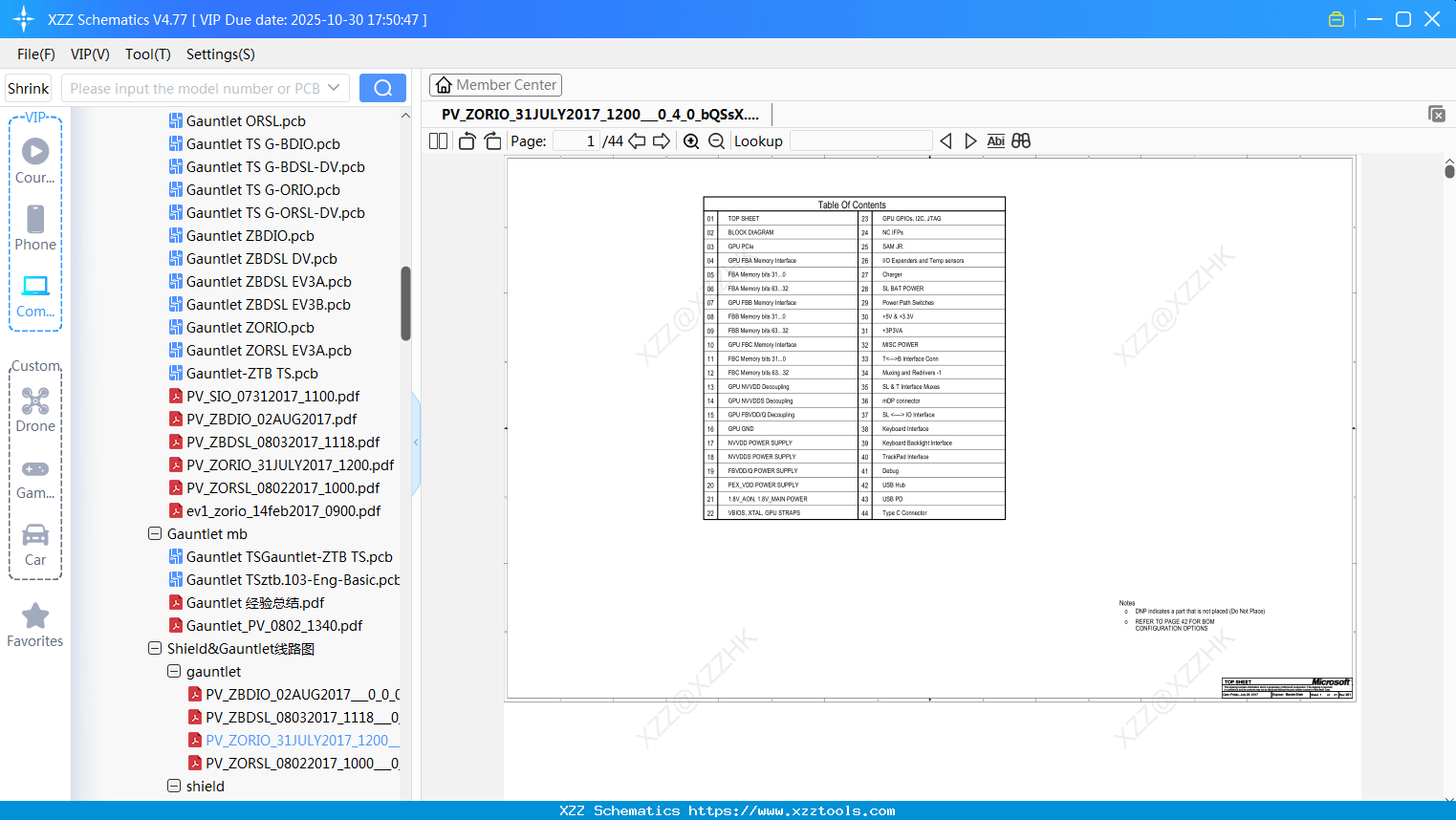The height and width of the screenshot is (820, 1456).
Task: Open Gauntlet TS G-ORSL-DV.pcb
Action: 275,213
